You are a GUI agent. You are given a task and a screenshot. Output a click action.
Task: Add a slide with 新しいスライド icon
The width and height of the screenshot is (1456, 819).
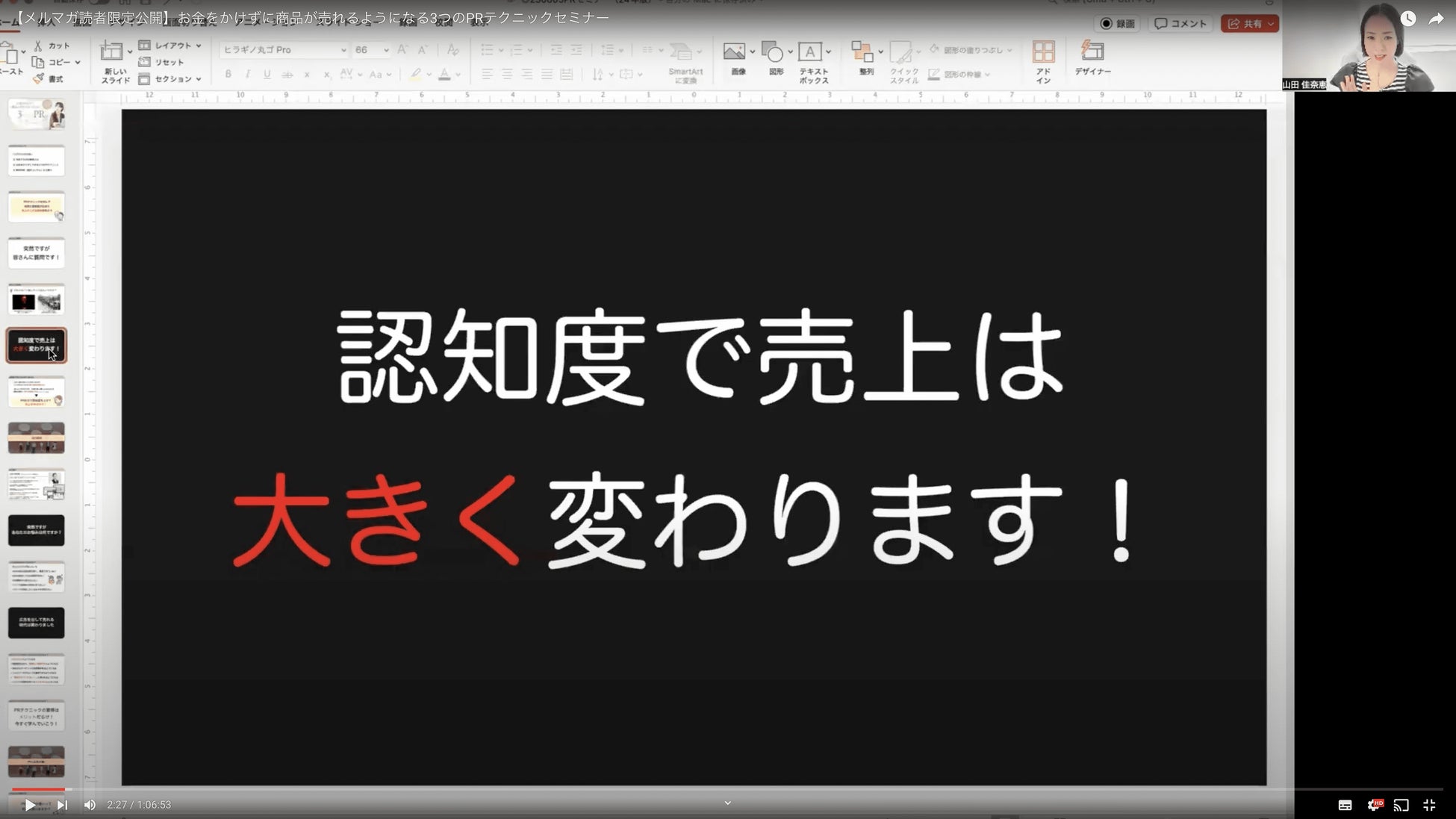point(112,52)
